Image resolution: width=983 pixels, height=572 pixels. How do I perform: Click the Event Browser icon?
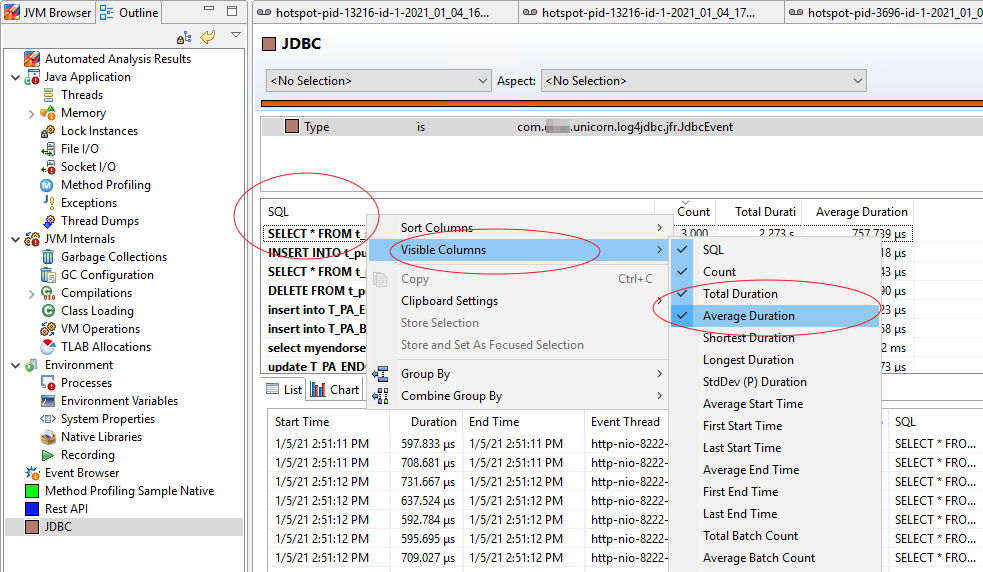coord(31,473)
